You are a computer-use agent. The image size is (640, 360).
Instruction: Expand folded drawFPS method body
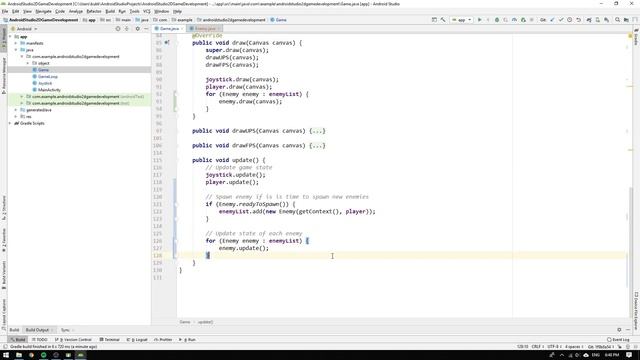click(x=317, y=146)
